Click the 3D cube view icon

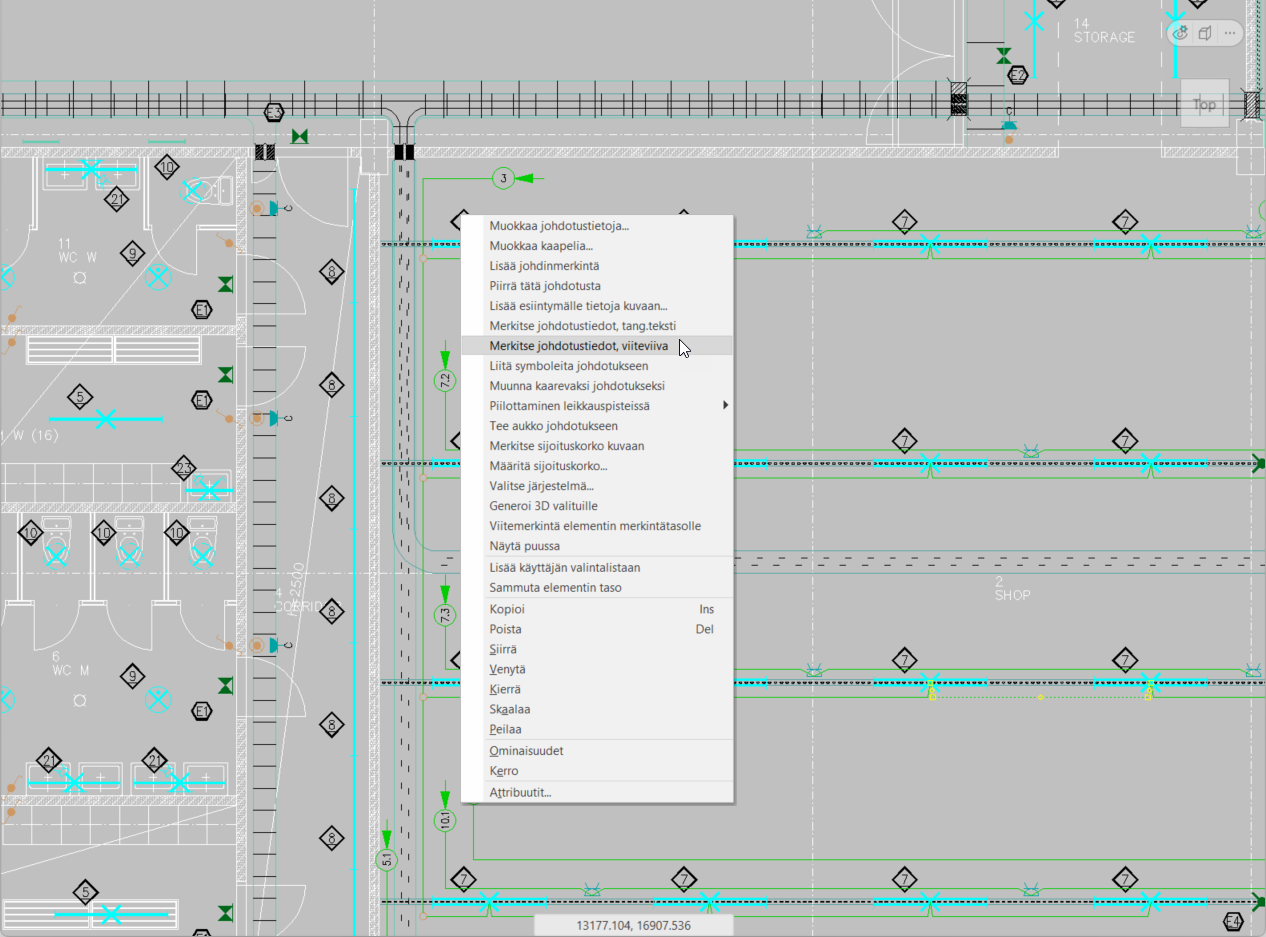pyautogui.click(x=1205, y=33)
